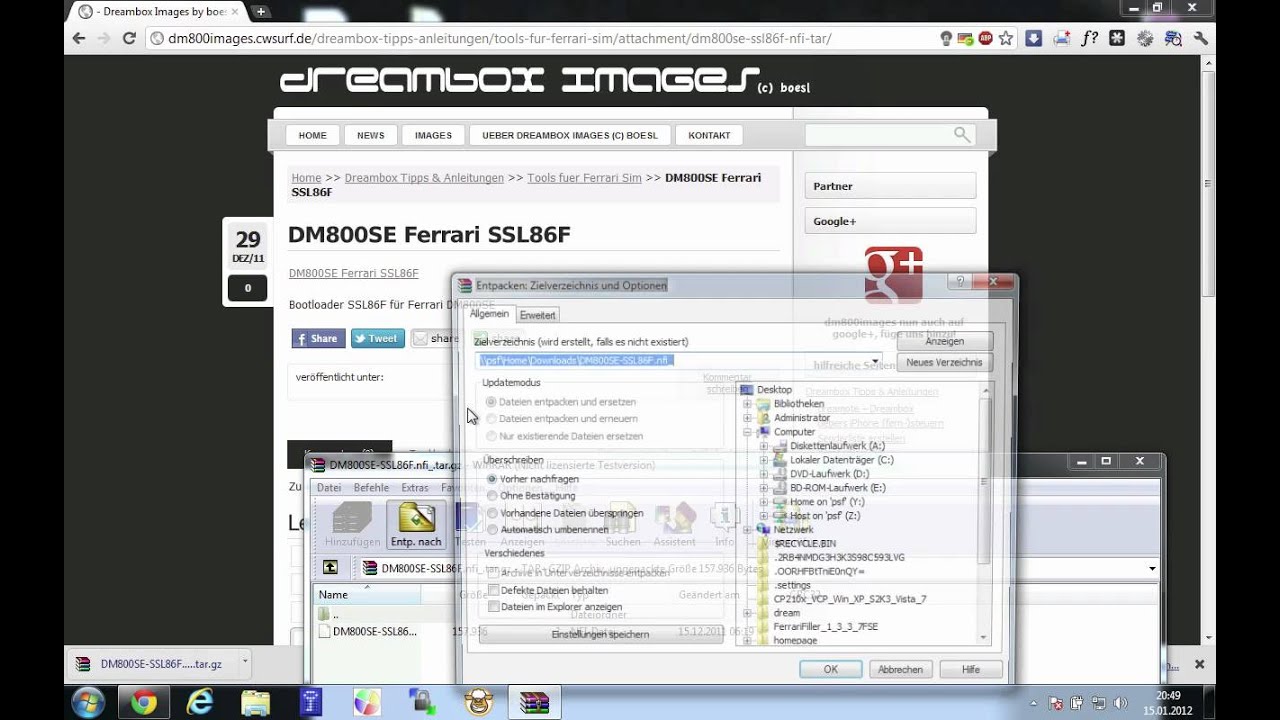Image resolution: width=1280 pixels, height=720 pixels.
Task: Open Windows Explorer folder from the taskbar
Action: pos(256,702)
